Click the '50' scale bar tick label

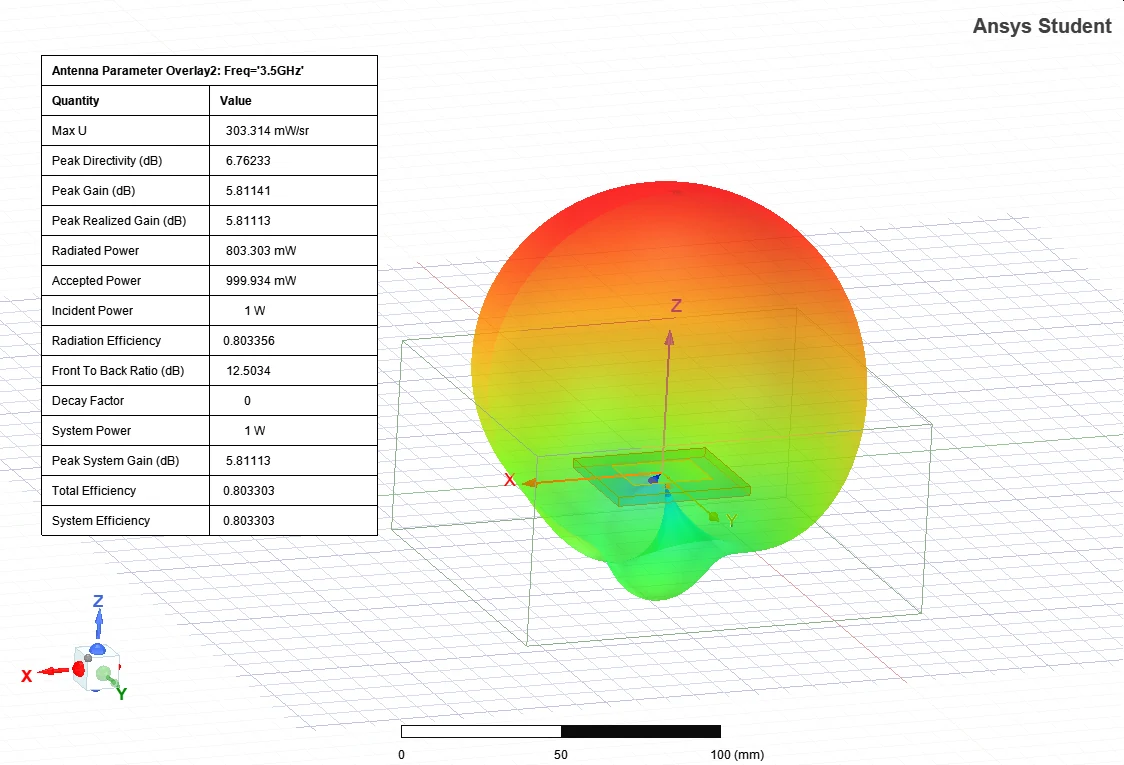click(x=561, y=754)
